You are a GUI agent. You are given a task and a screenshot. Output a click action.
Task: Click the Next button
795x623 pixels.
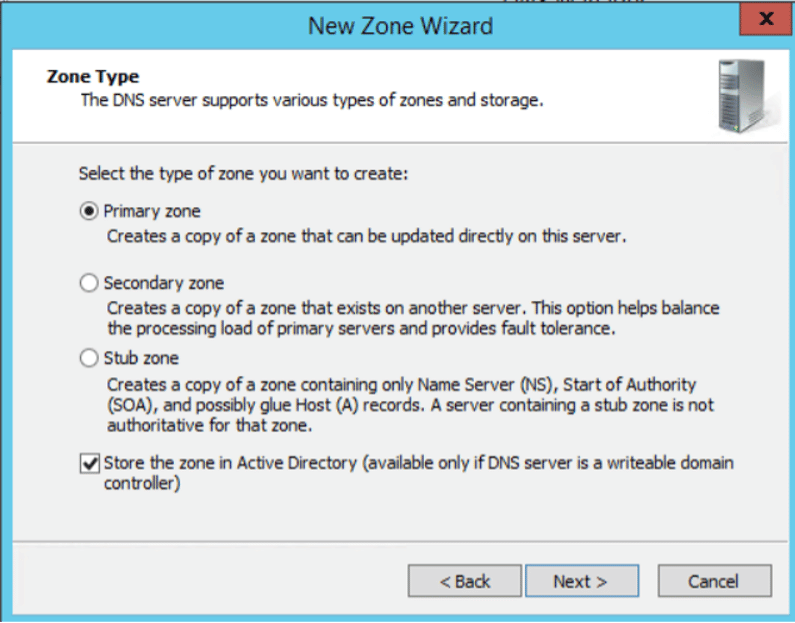[581, 581]
